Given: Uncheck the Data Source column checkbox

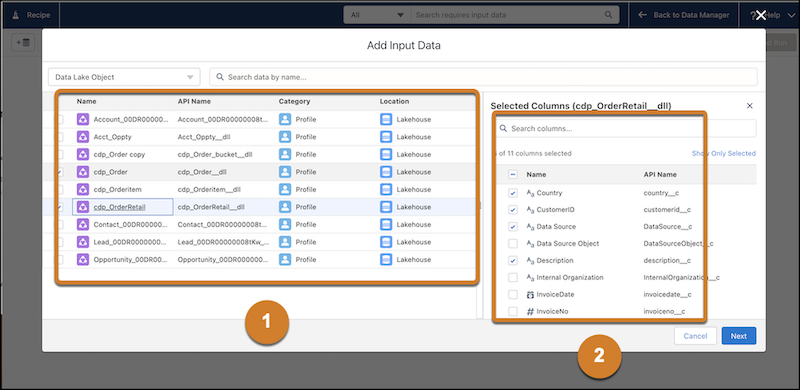Looking at the screenshot, I should pyautogui.click(x=513, y=227).
